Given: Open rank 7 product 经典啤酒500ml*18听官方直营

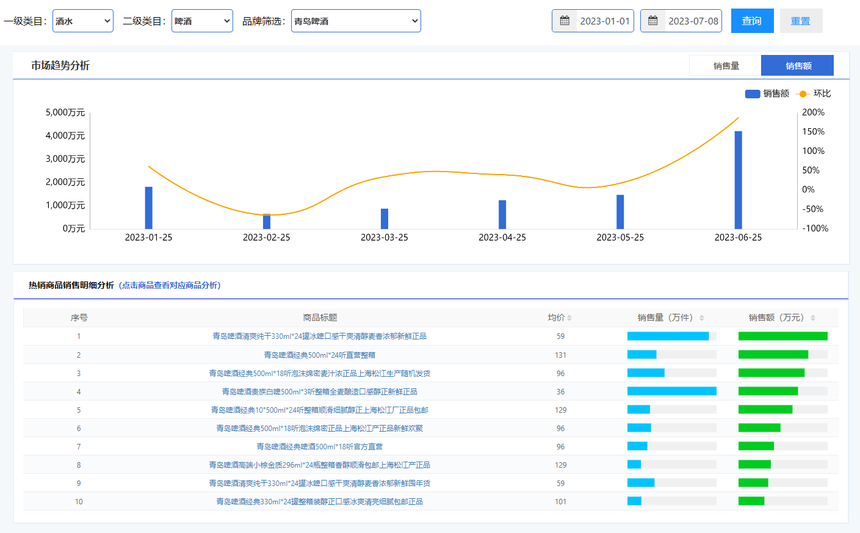Looking at the screenshot, I should (x=320, y=446).
